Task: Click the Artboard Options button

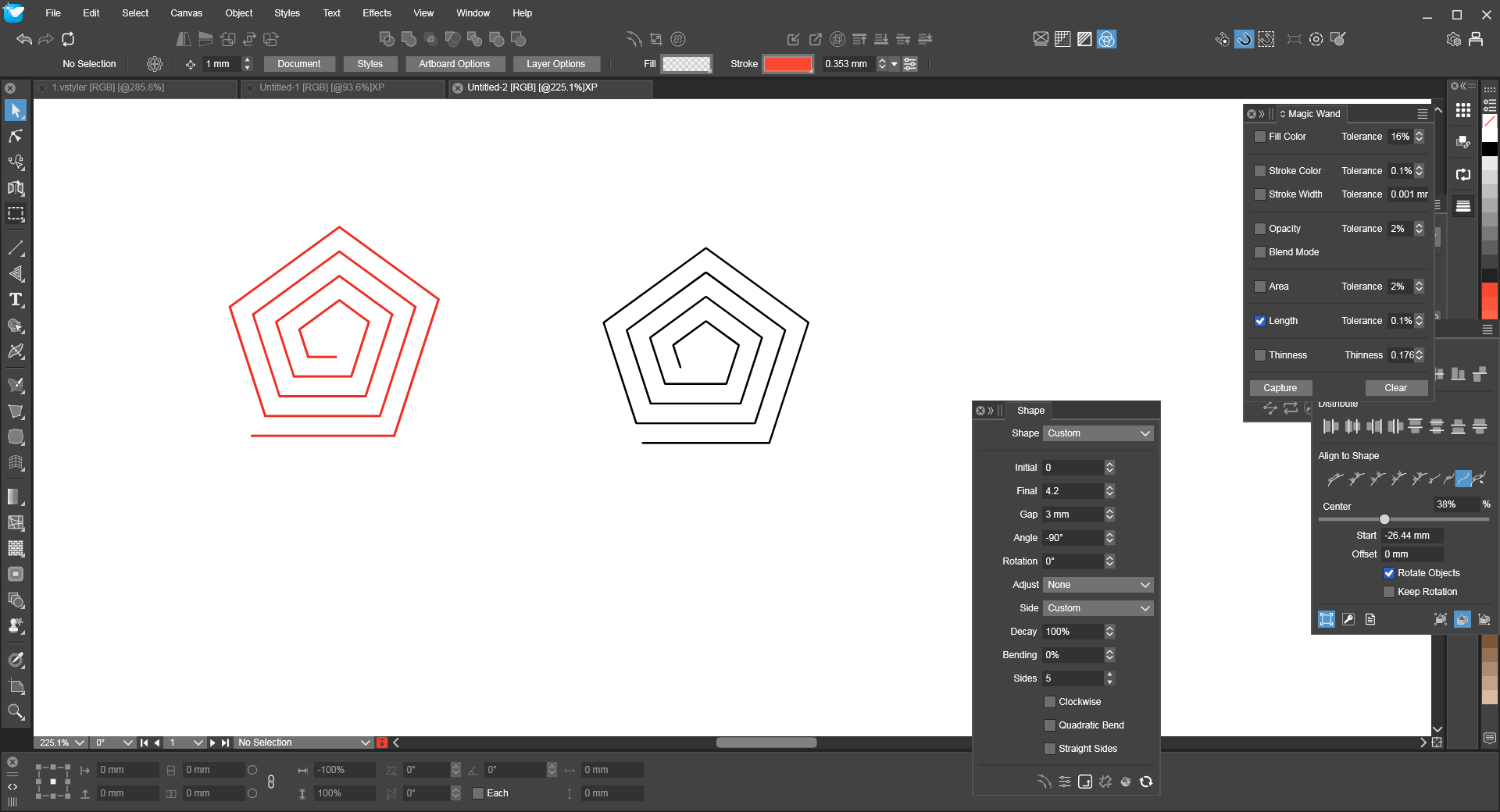Action: click(x=454, y=64)
